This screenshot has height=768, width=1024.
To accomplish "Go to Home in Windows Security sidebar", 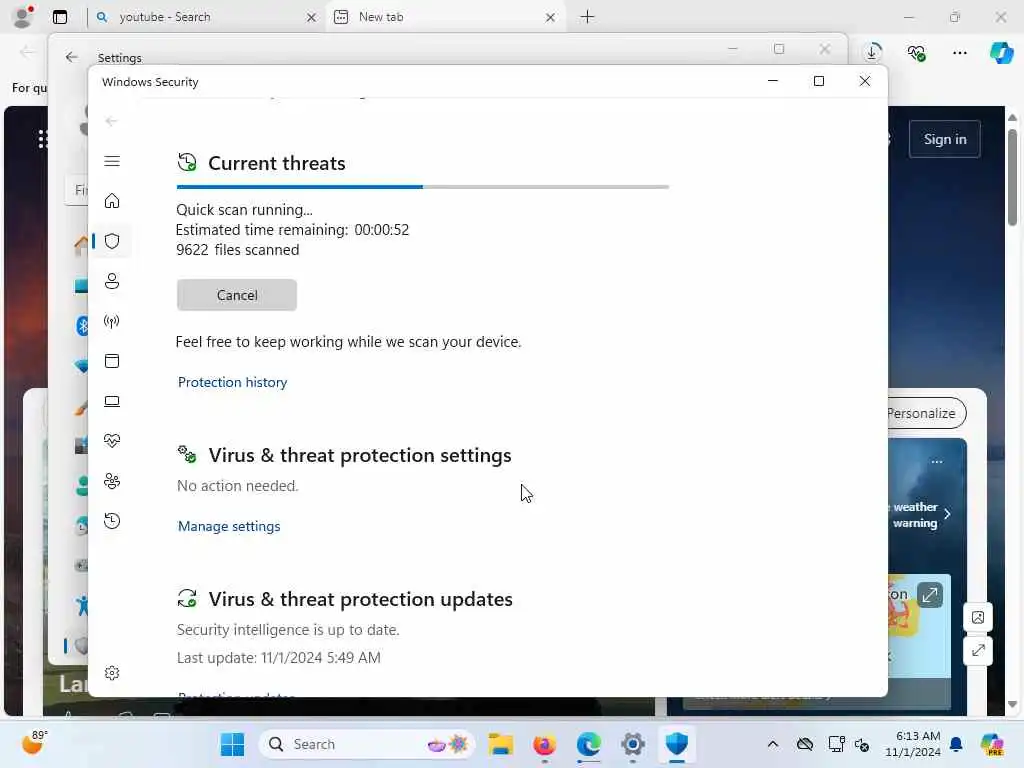I will [x=112, y=201].
